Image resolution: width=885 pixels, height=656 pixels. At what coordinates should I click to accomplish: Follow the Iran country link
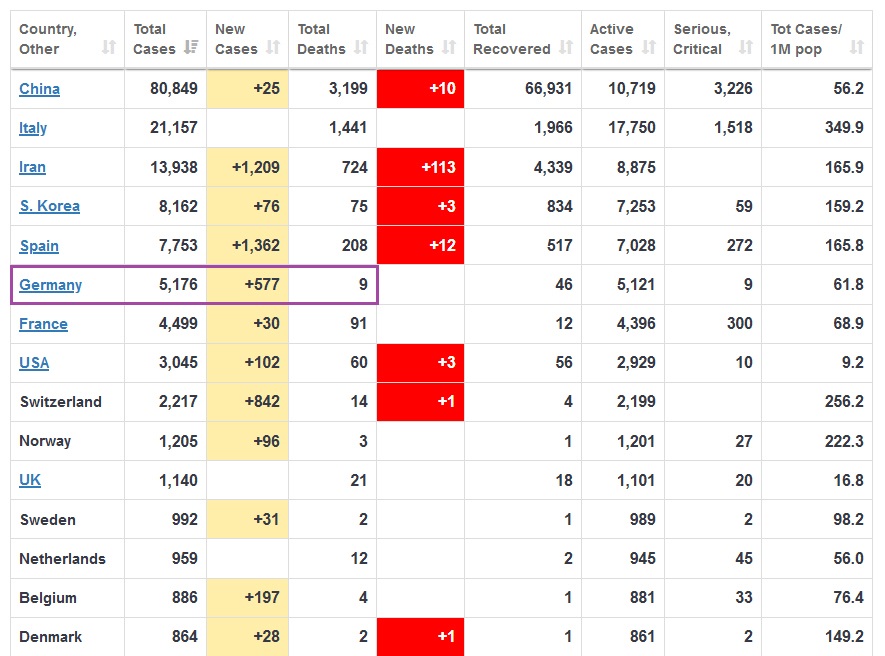point(32,167)
